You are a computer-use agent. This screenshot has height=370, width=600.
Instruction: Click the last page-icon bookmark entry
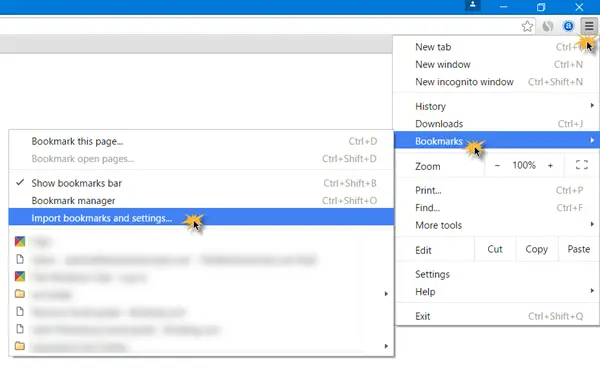click(20, 329)
